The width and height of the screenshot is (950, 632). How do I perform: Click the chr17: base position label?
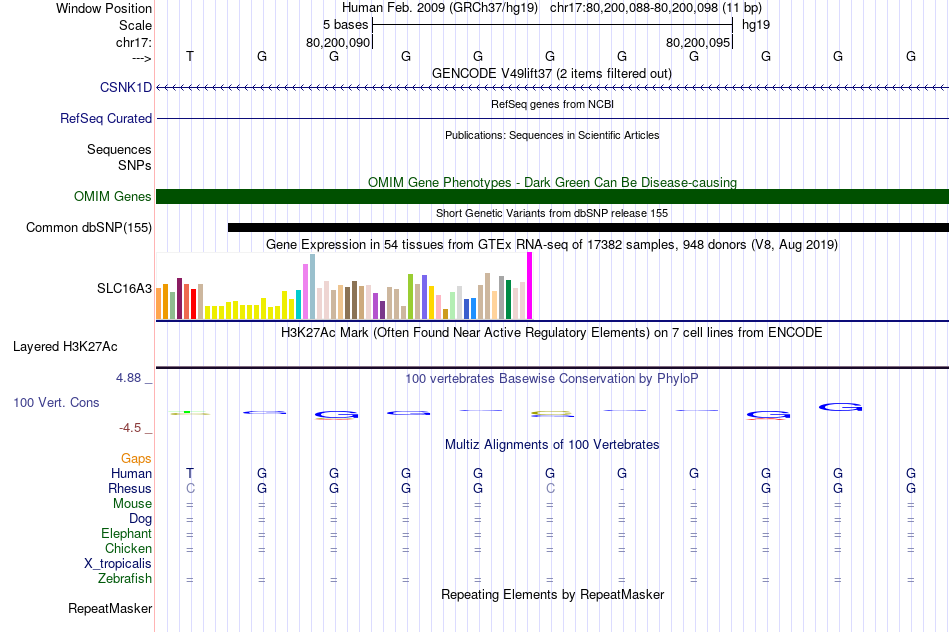[x=133, y=42]
